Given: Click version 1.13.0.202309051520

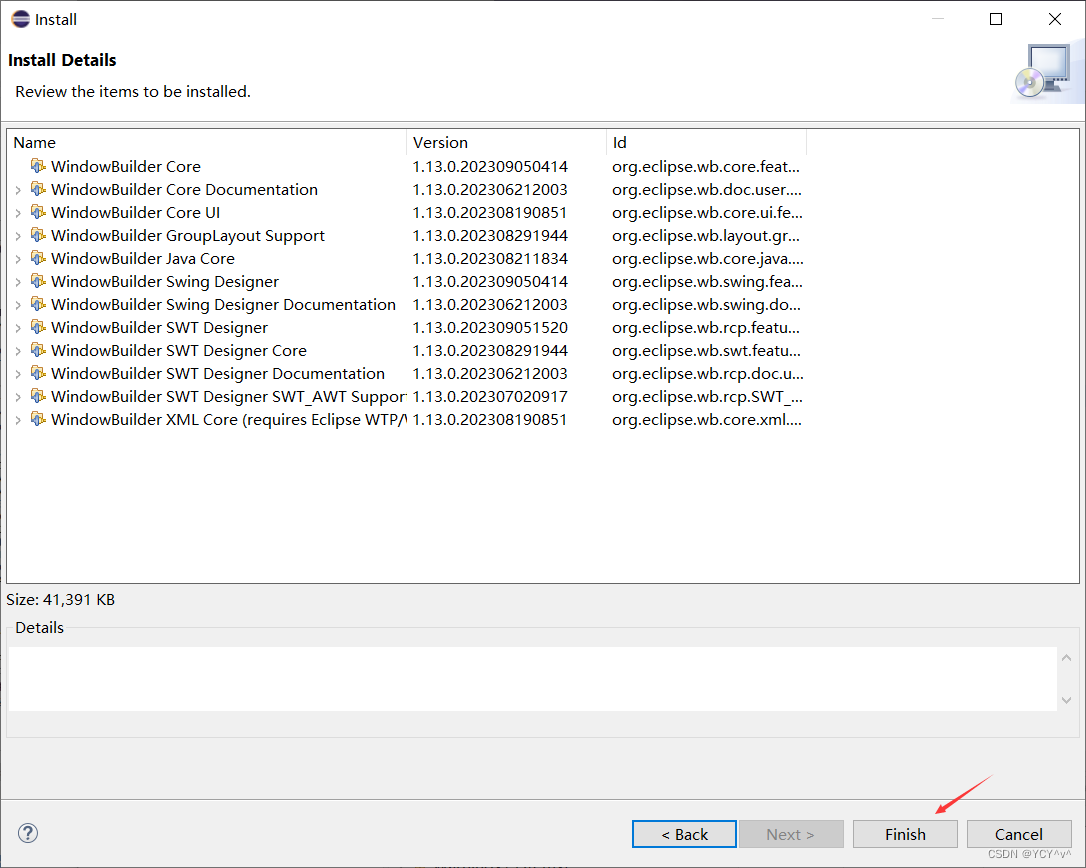Looking at the screenshot, I should point(490,327).
